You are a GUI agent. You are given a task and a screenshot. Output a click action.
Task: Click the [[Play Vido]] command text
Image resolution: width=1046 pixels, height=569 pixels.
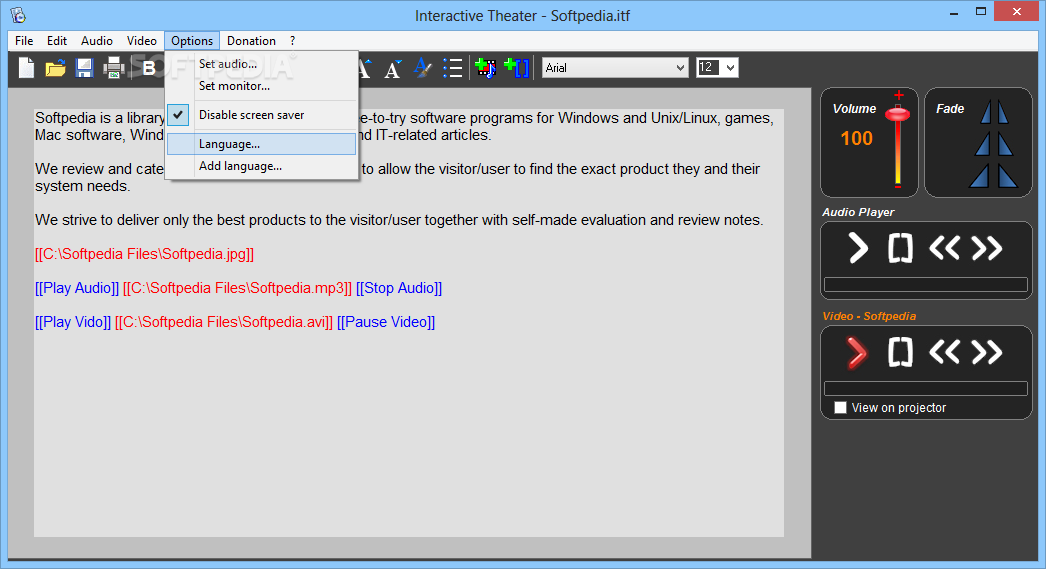click(73, 322)
